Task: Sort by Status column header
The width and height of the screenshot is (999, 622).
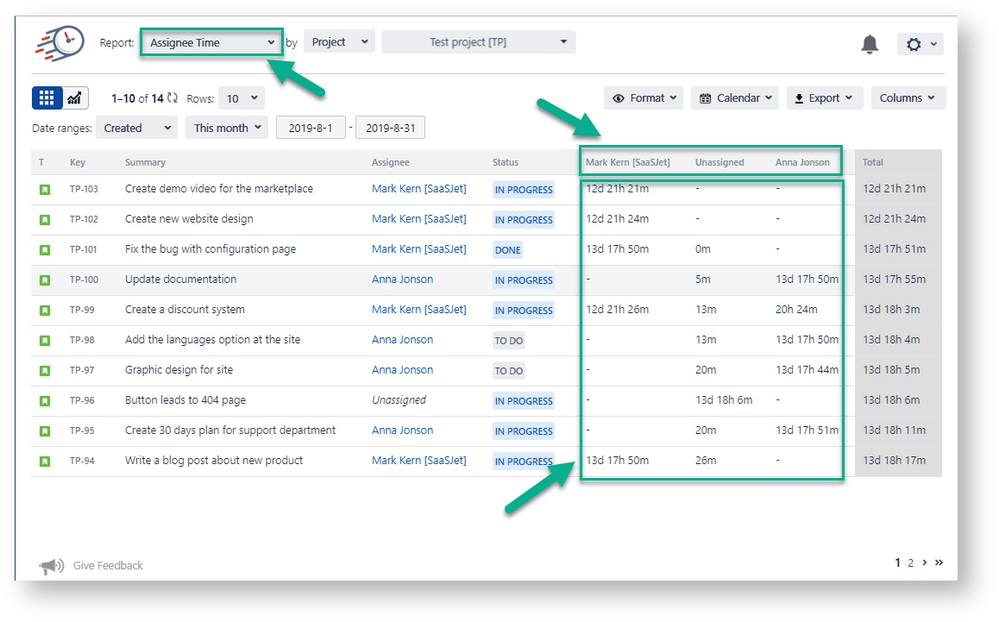Action: click(505, 163)
